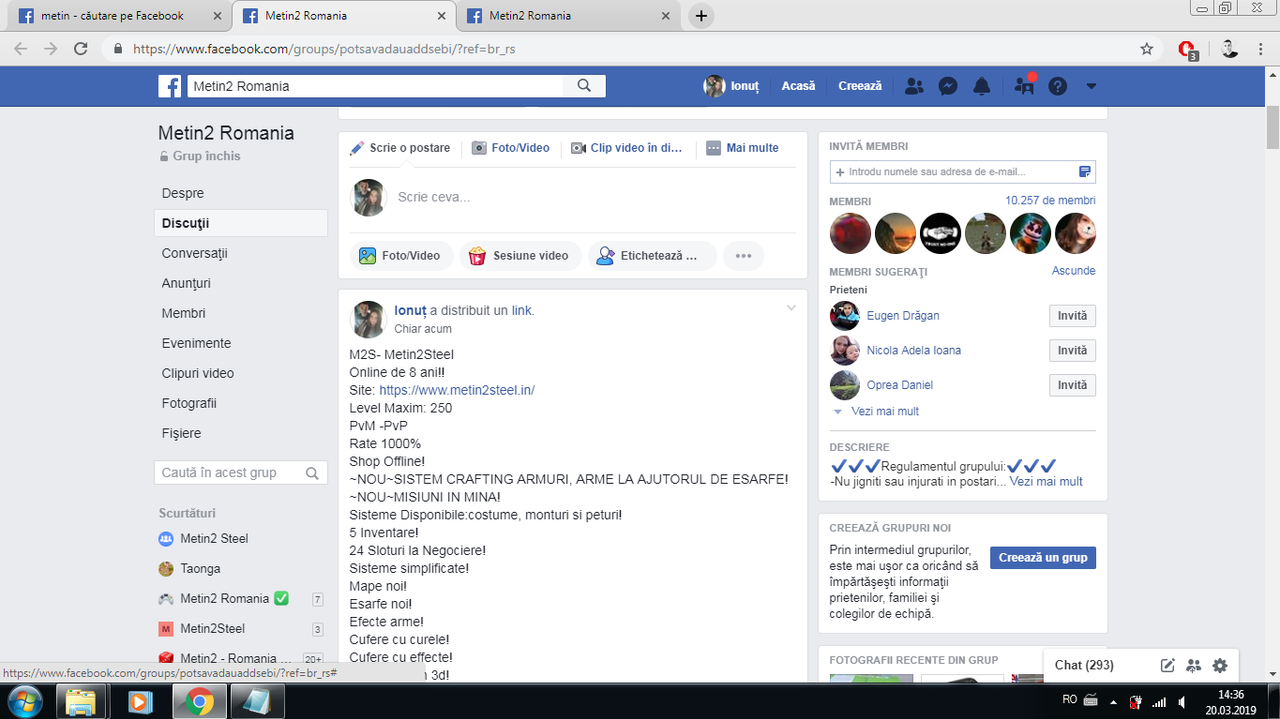Image resolution: width=1280 pixels, height=719 pixels.
Task: Open post options chevron on Ionuț post
Action: coord(791,308)
